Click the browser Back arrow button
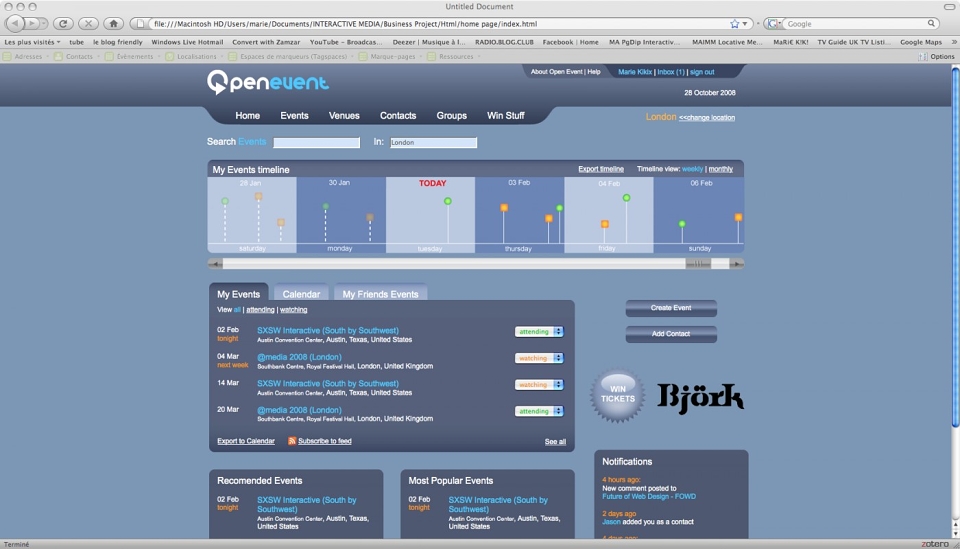This screenshot has height=549, width=960. point(15,23)
